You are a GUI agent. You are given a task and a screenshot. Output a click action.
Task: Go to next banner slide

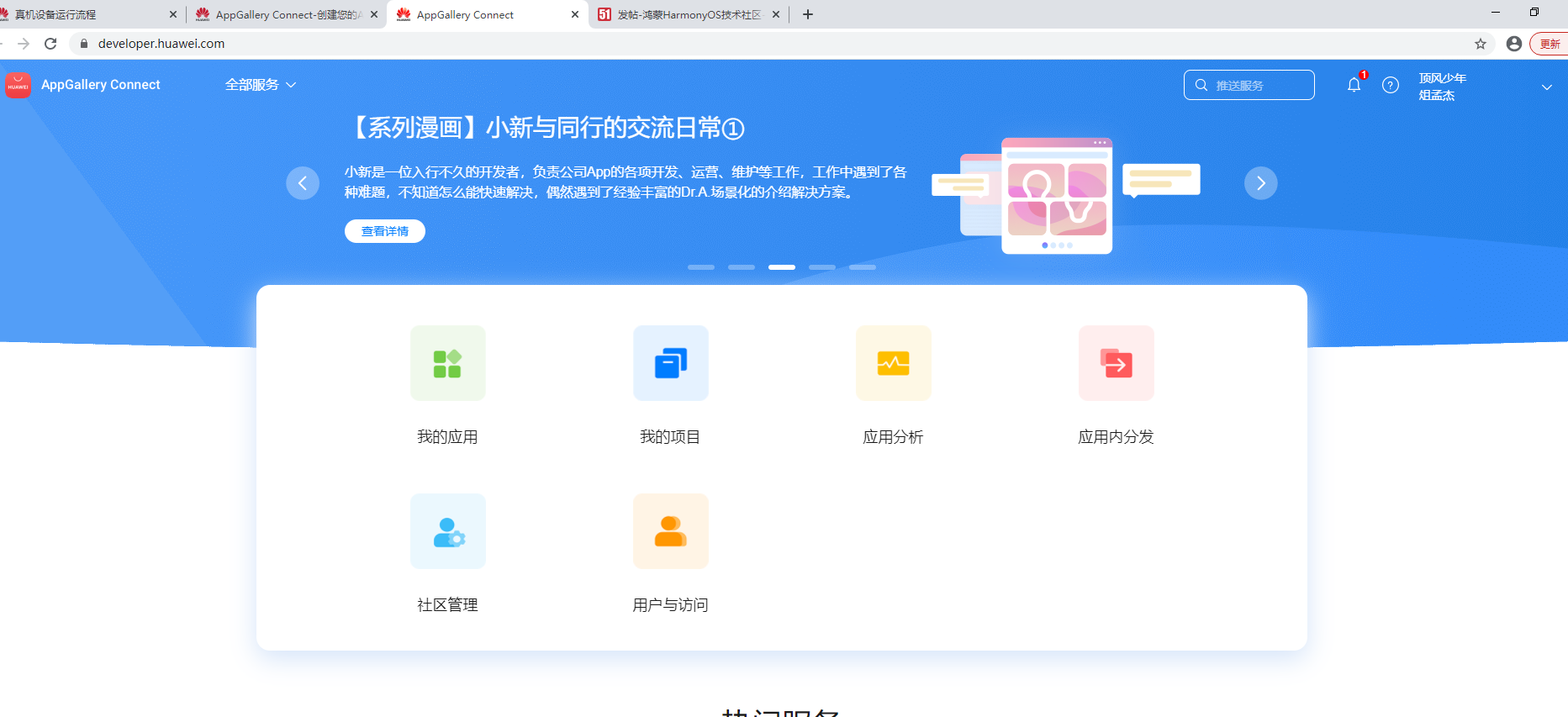click(1260, 183)
